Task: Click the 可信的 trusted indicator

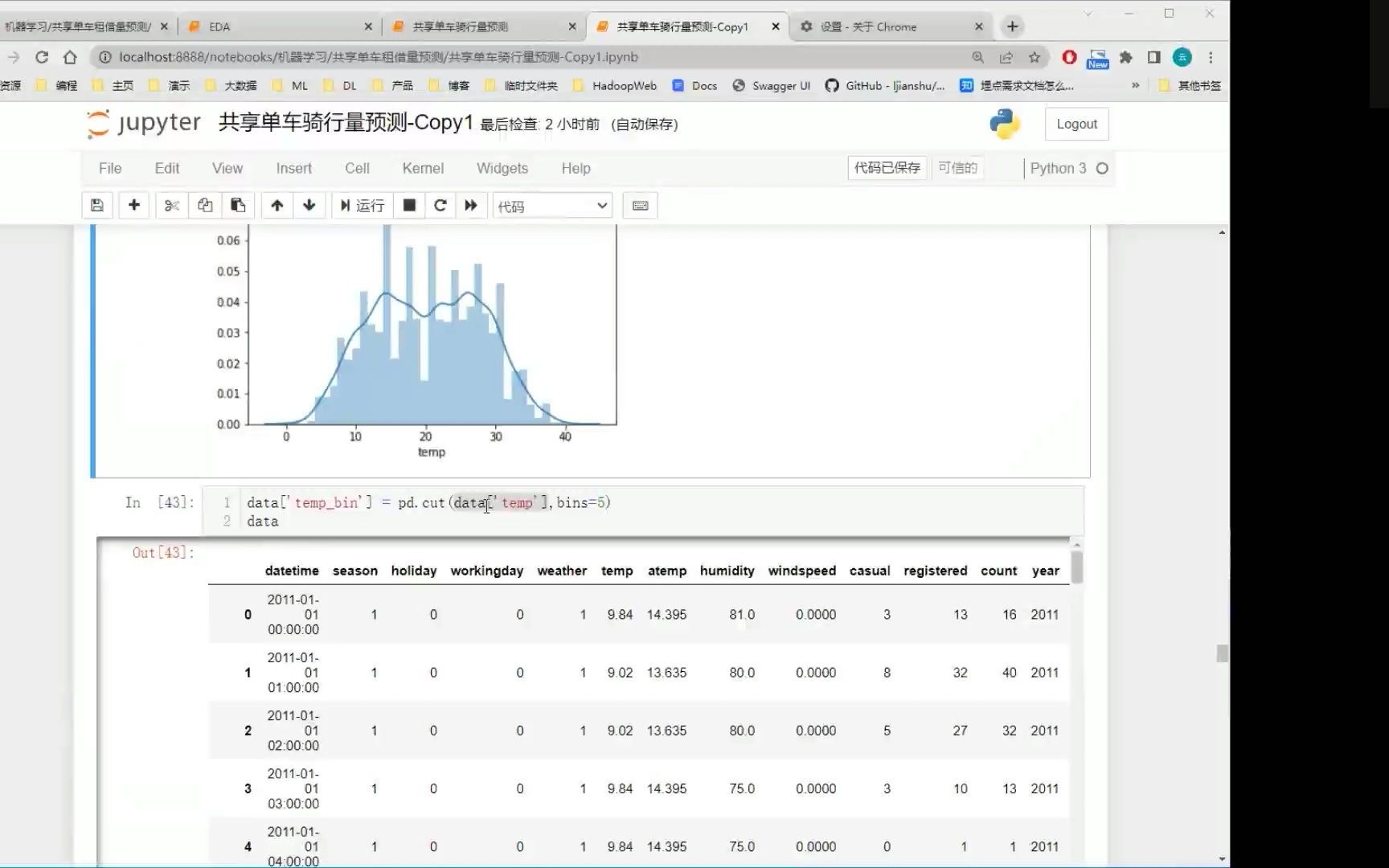Action: (x=958, y=168)
